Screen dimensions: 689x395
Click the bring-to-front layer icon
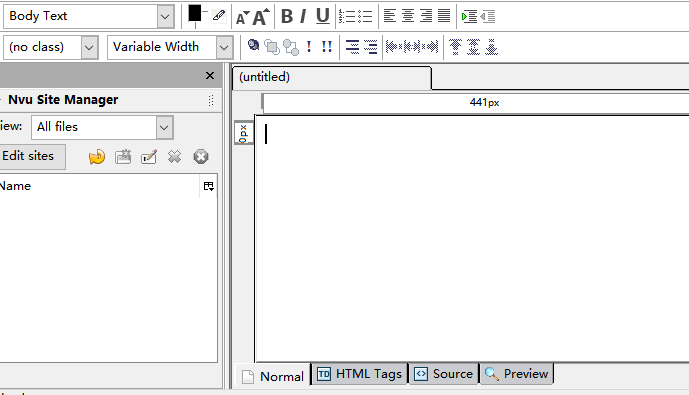point(272,47)
